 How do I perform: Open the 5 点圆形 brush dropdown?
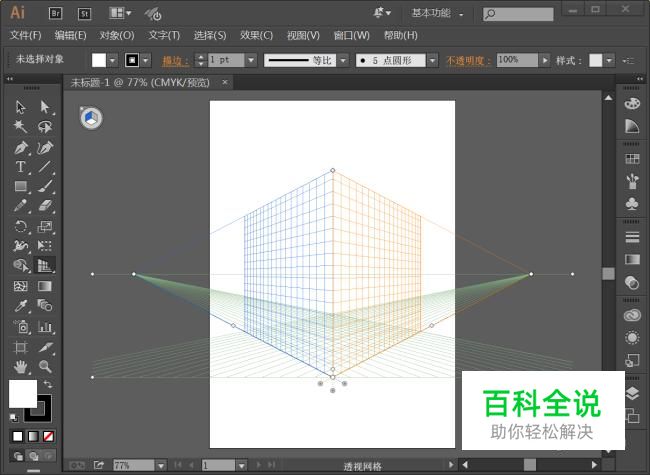432,61
